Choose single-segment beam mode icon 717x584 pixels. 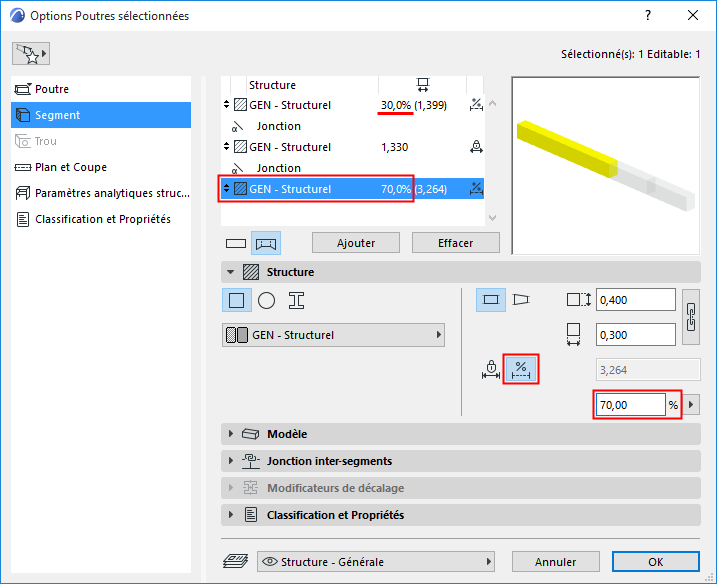click(x=236, y=244)
